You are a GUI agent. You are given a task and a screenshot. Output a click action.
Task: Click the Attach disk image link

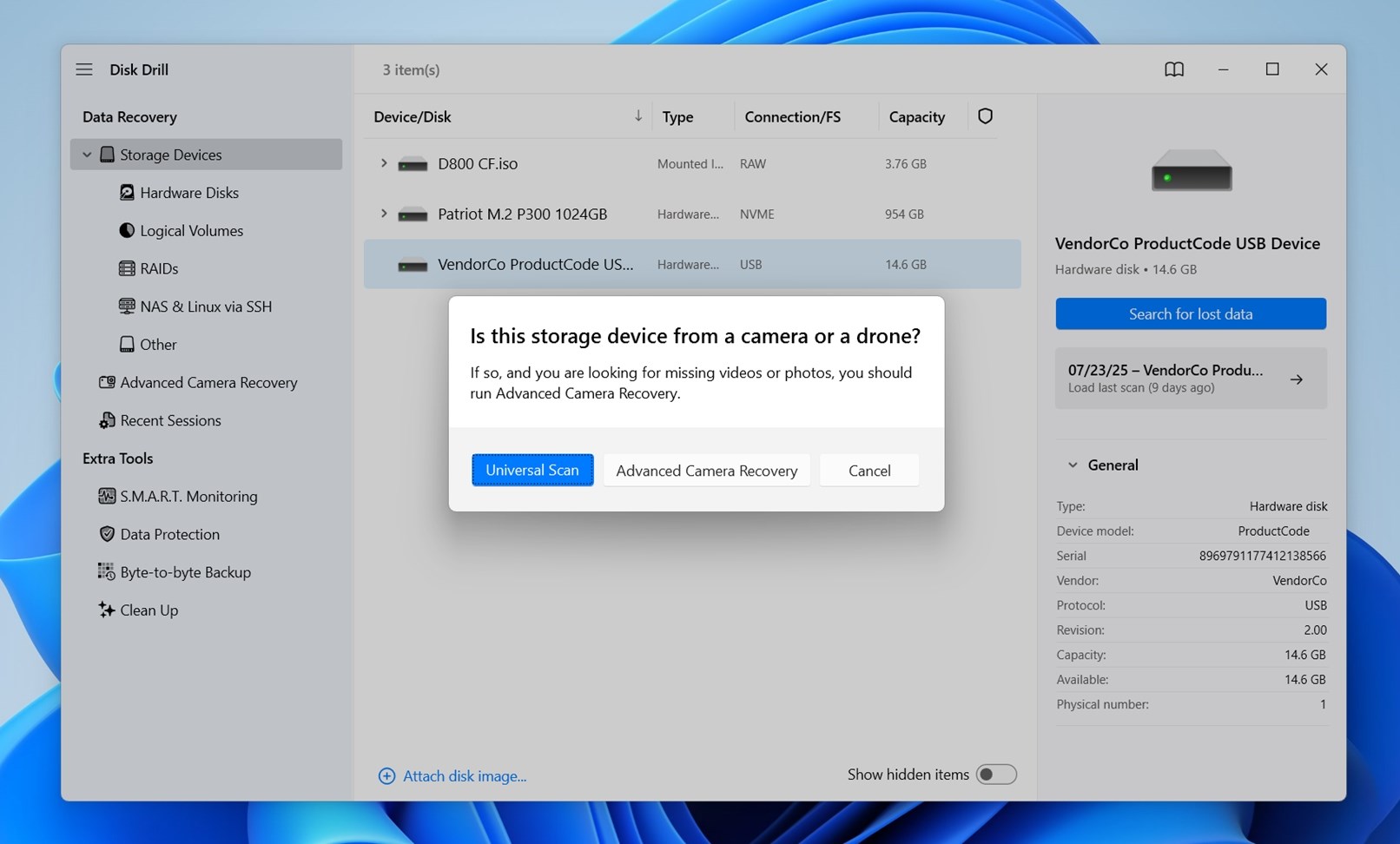[465, 776]
